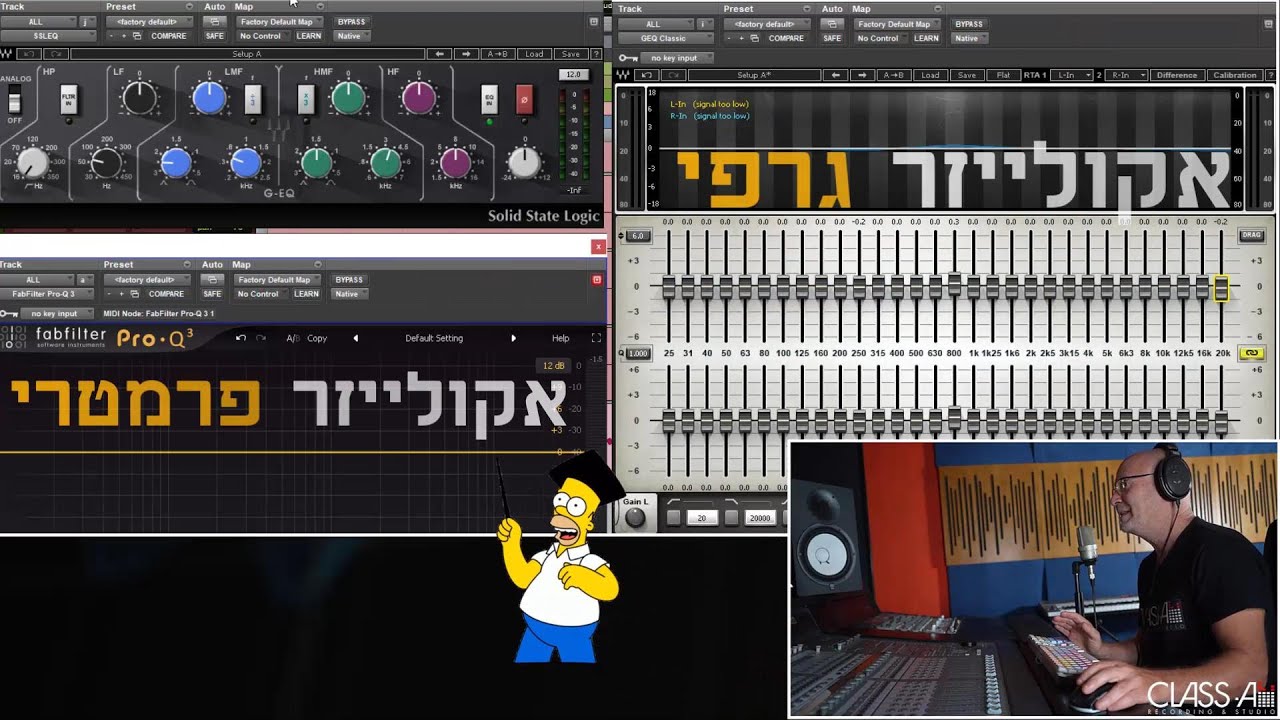Click A→B copy button in SSL EQ
This screenshot has width=1280, height=720.
coord(498,54)
